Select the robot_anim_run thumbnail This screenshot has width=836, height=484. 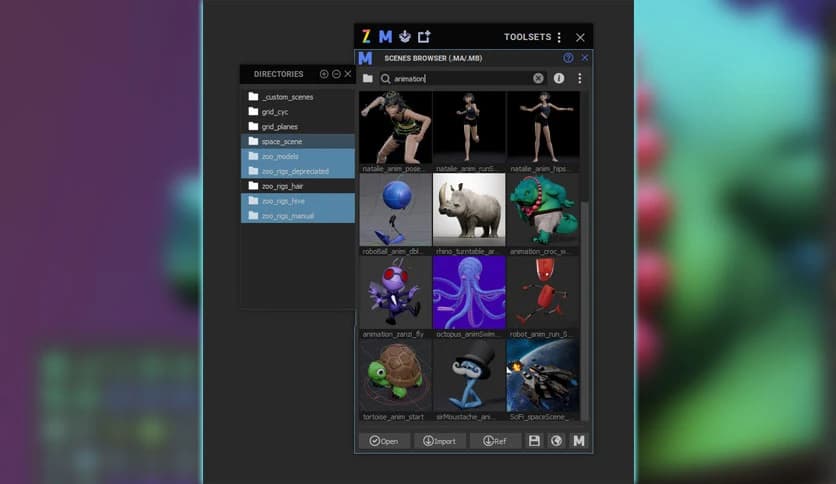543,293
